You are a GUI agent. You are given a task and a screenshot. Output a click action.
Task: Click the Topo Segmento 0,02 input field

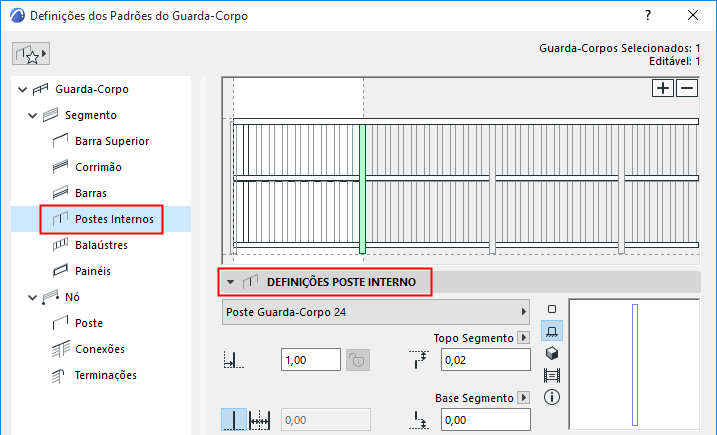(x=486, y=360)
